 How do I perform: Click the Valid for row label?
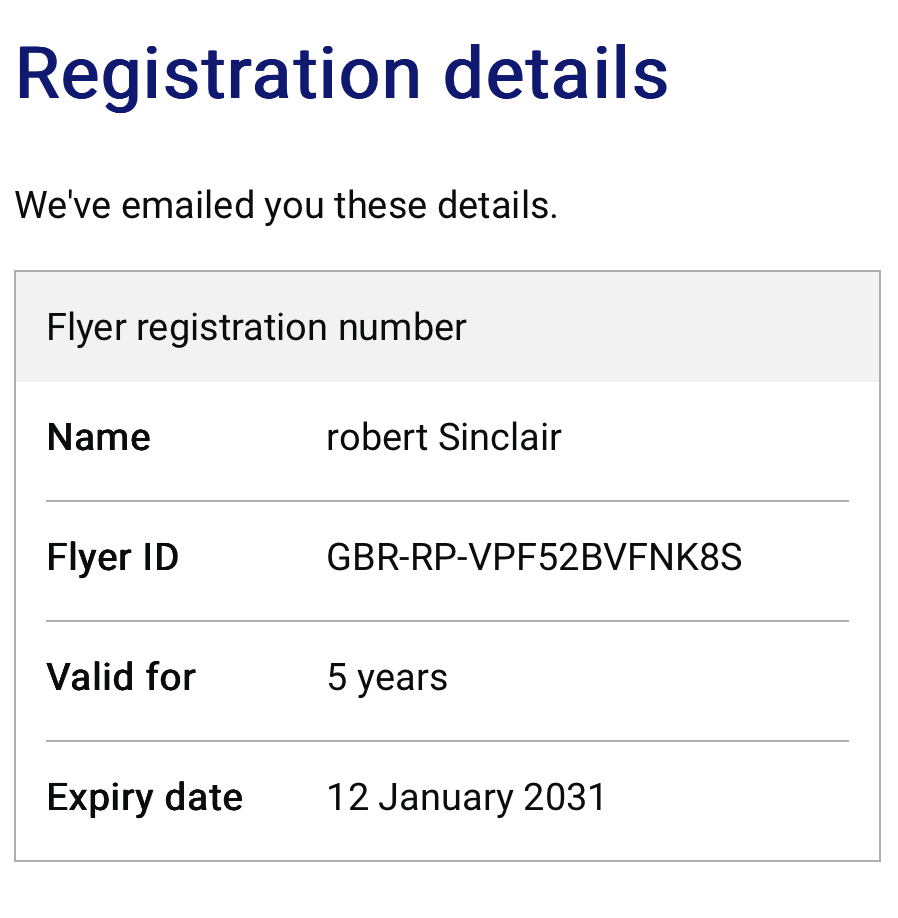(121, 677)
